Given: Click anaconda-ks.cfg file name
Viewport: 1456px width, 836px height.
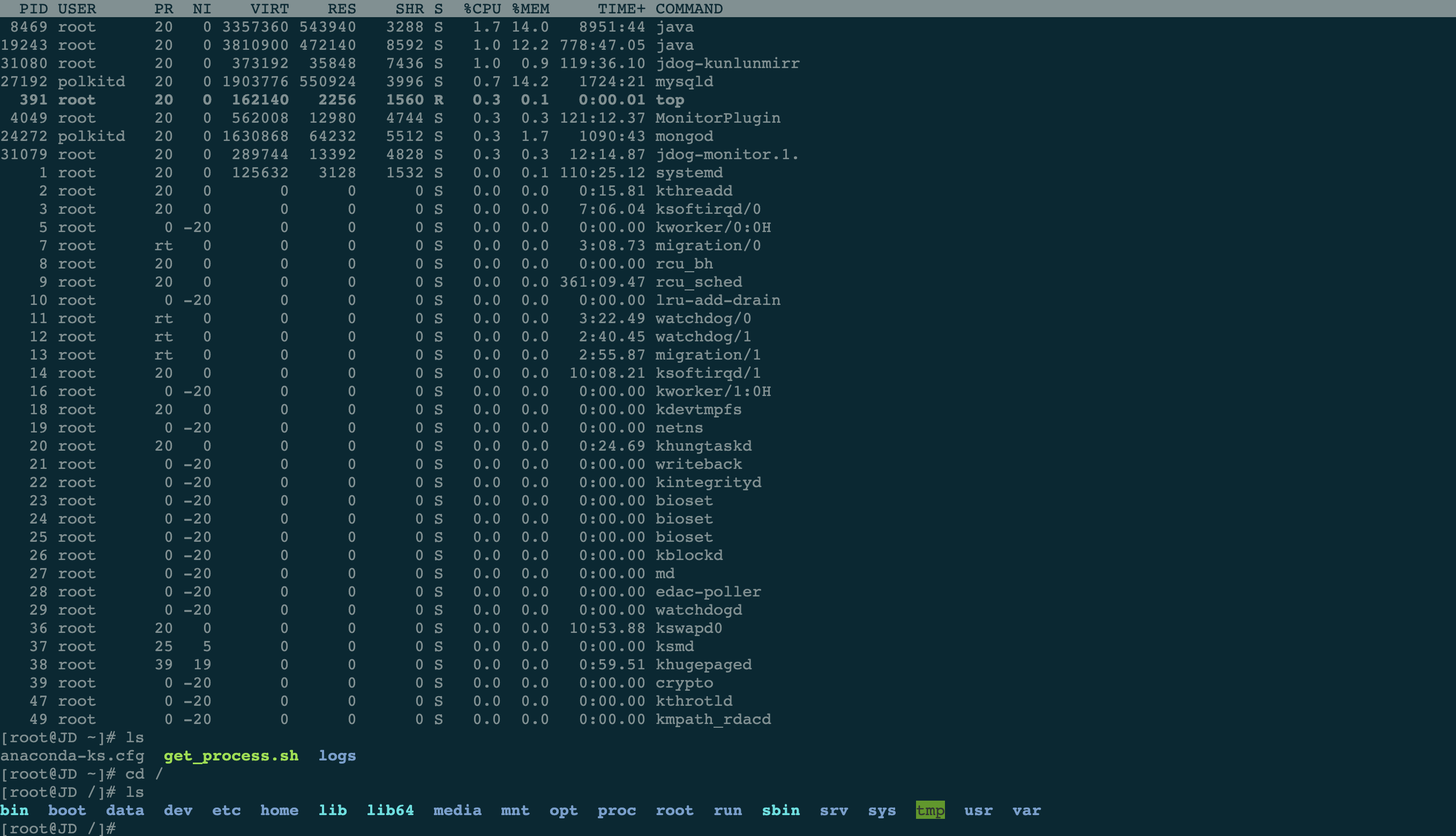Looking at the screenshot, I should coord(72,756).
